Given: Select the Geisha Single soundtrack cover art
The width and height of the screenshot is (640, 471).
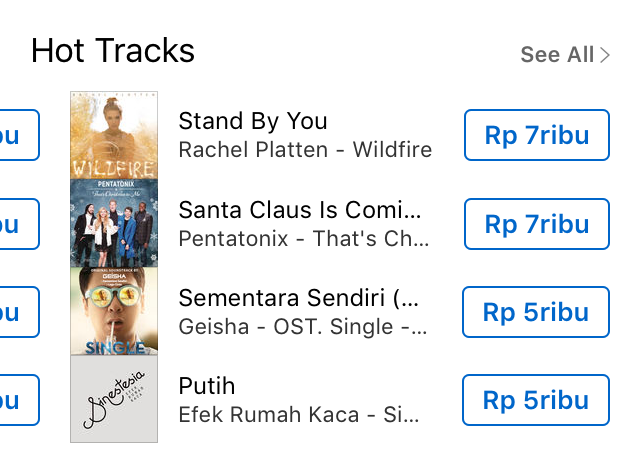Looking at the screenshot, I should point(114,311).
